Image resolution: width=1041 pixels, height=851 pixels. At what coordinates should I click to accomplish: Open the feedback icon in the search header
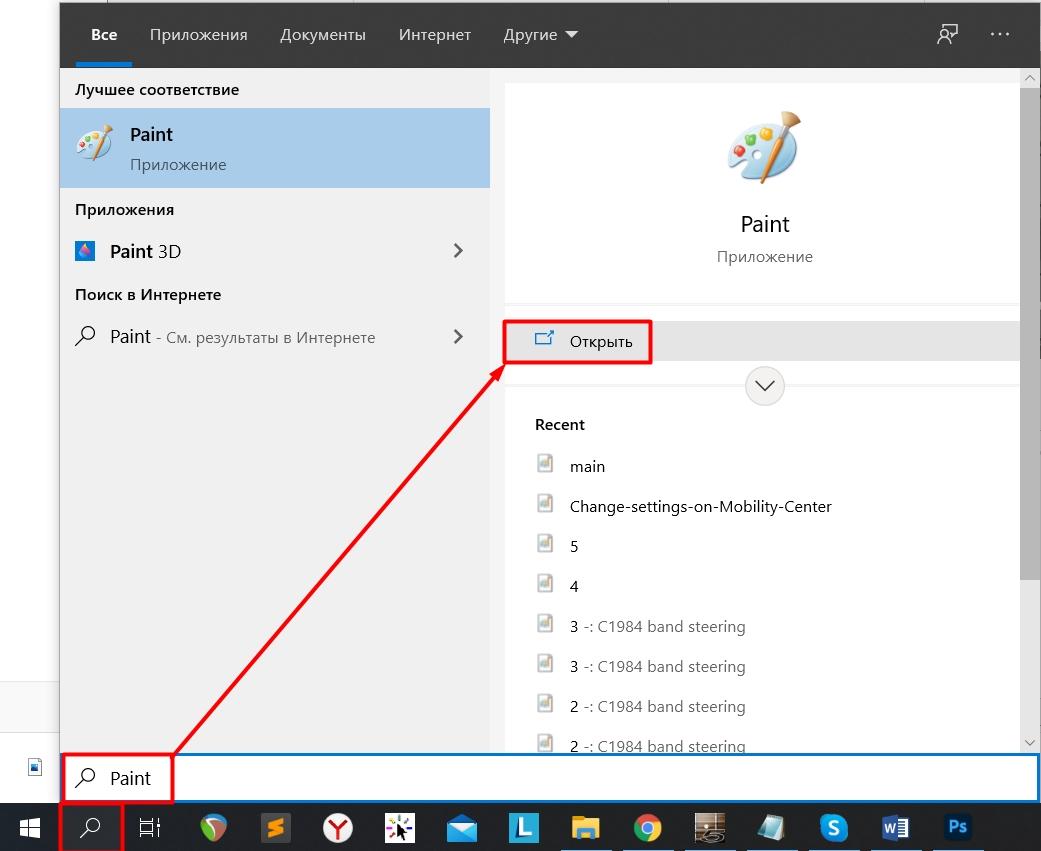pos(947,34)
